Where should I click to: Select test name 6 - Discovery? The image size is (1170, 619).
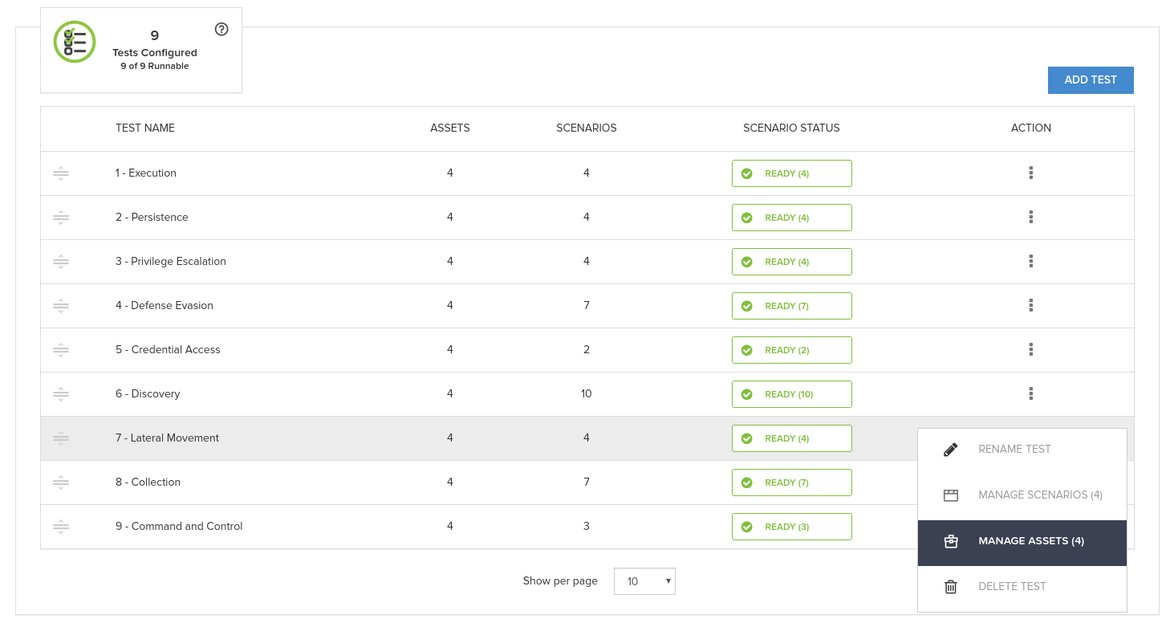pyautogui.click(x=148, y=394)
